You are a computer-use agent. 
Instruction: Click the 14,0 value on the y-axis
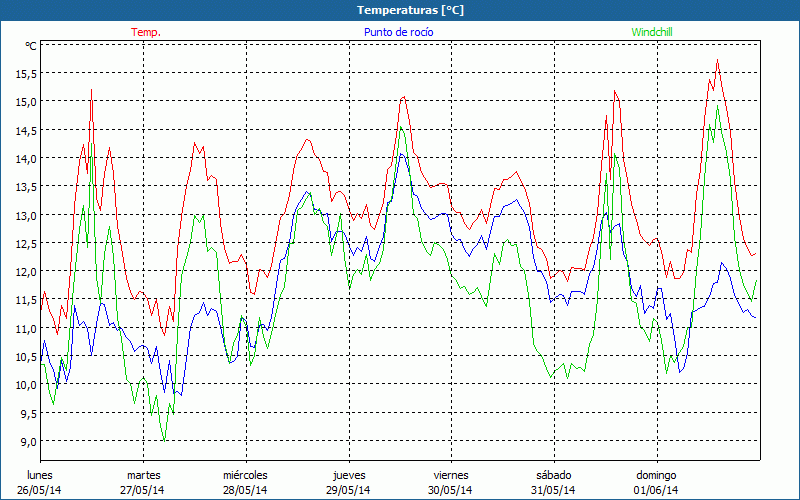click(x=24, y=158)
